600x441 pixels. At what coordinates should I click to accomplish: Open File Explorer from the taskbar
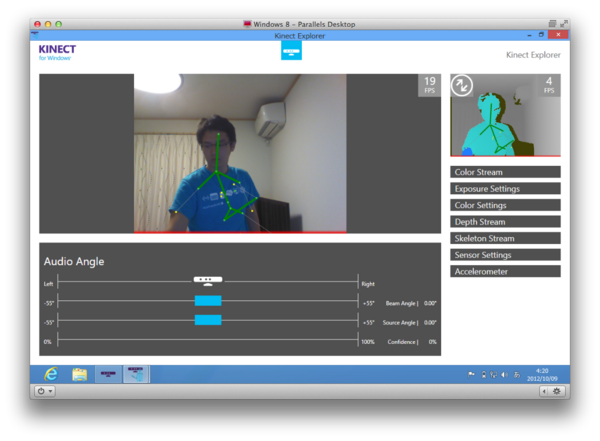(80, 374)
